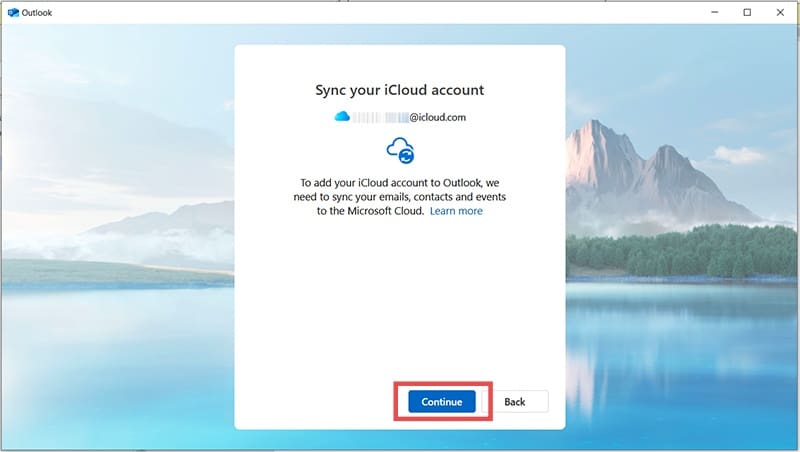Click the Outlook app icon in title bar
Screen dimensions: 800x452
13,12
